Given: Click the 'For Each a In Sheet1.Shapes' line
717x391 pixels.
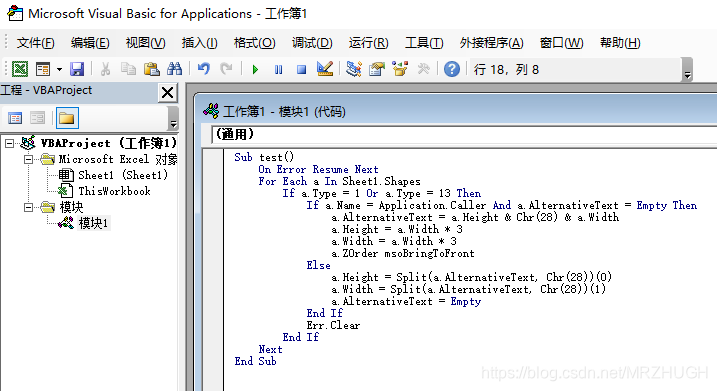Looking at the screenshot, I should coord(339,182).
